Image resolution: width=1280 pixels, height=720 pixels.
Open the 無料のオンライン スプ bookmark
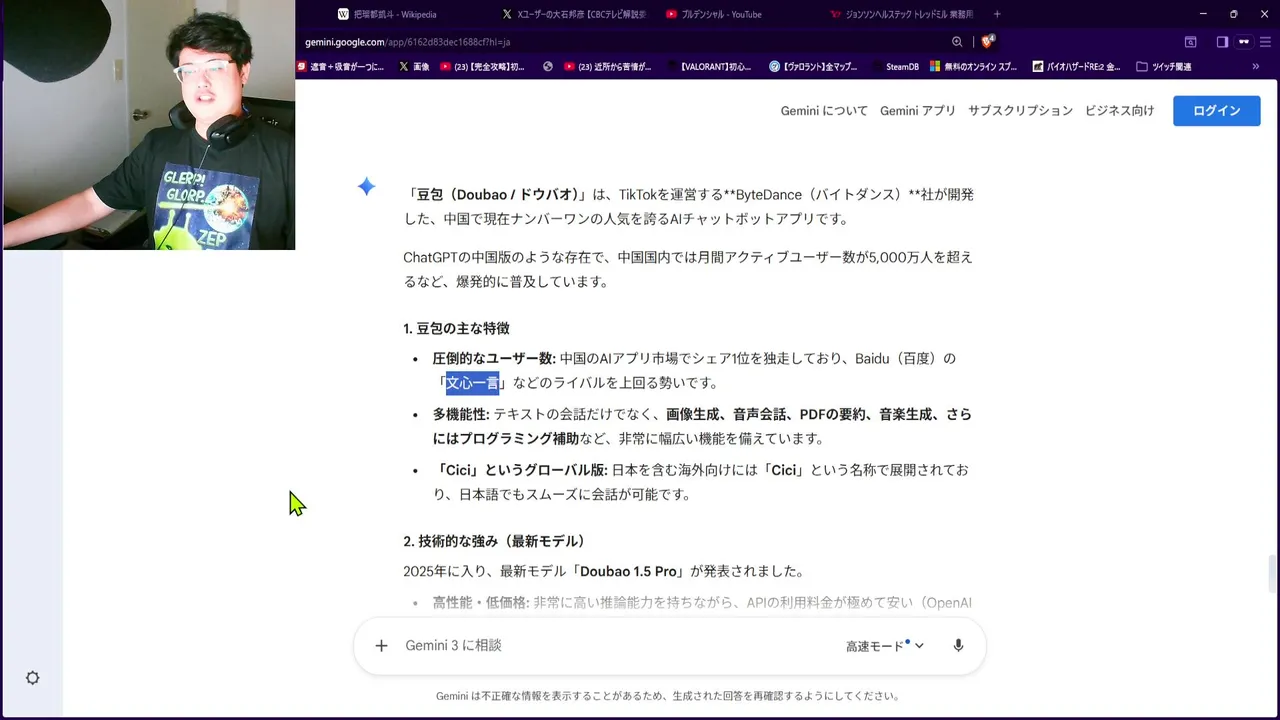point(974,67)
